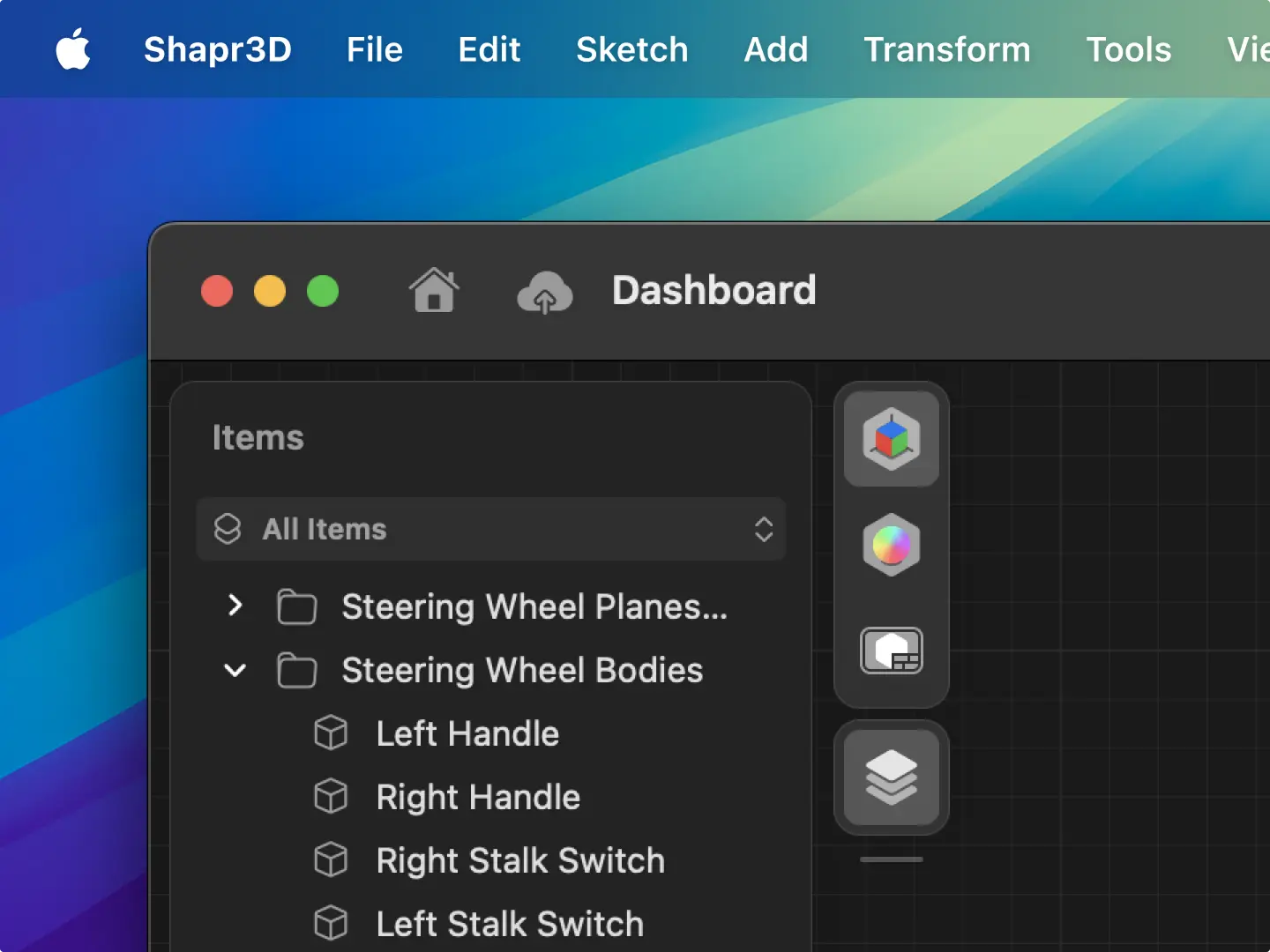Minimize the window with the yellow button
The width and height of the screenshot is (1270, 952).
[x=270, y=291]
